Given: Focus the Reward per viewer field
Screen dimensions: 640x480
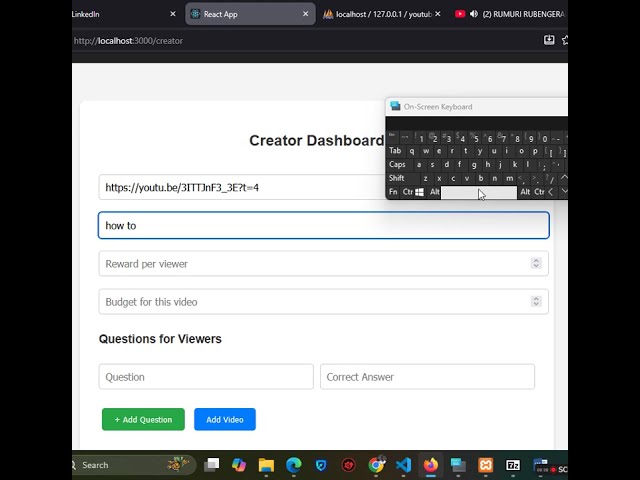Looking at the screenshot, I should click(324, 264).
